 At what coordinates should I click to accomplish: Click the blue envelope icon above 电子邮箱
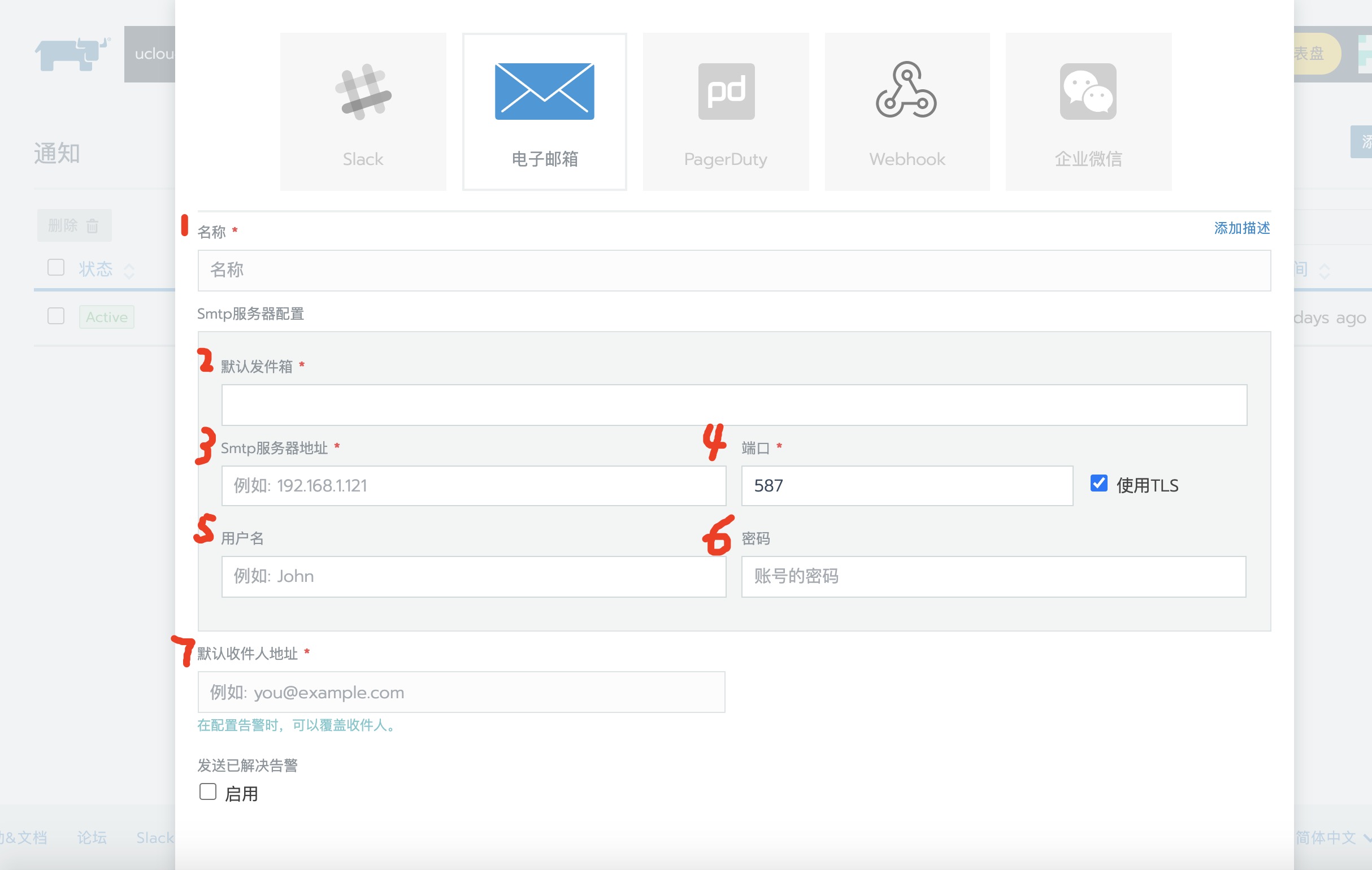click(x=544, y=91)
